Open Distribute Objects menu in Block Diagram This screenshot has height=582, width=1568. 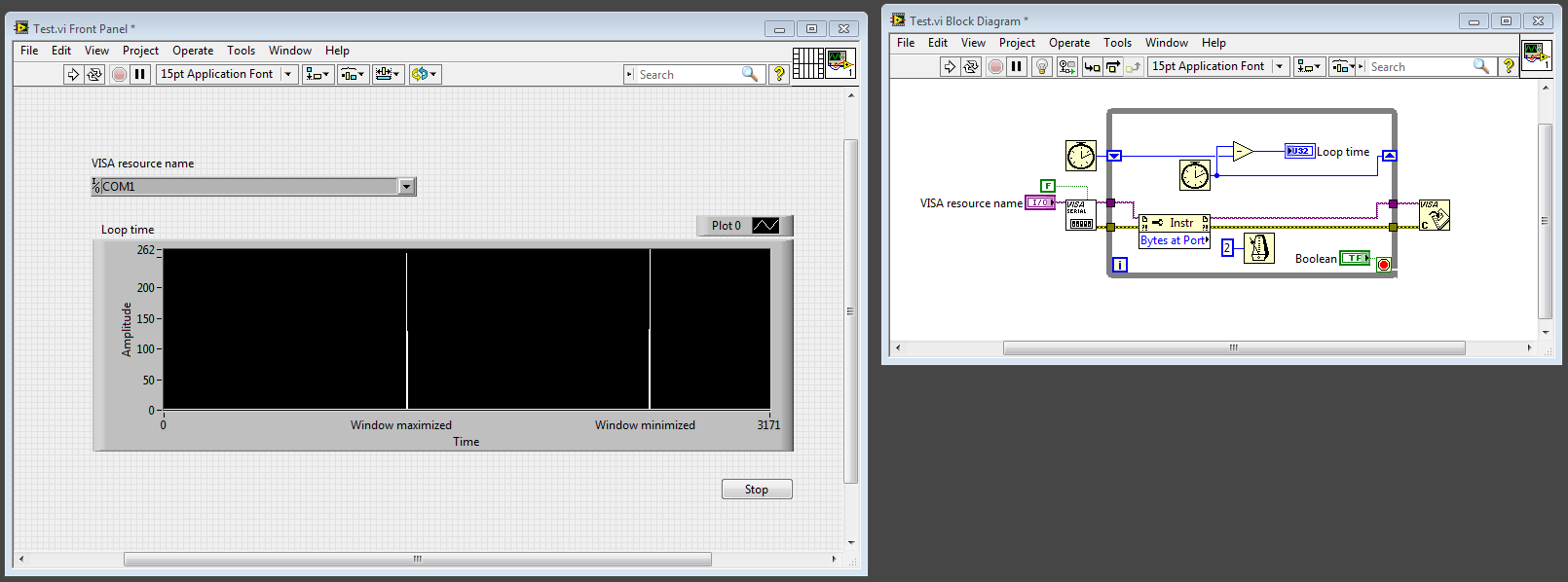click(x=1344, y=66)
